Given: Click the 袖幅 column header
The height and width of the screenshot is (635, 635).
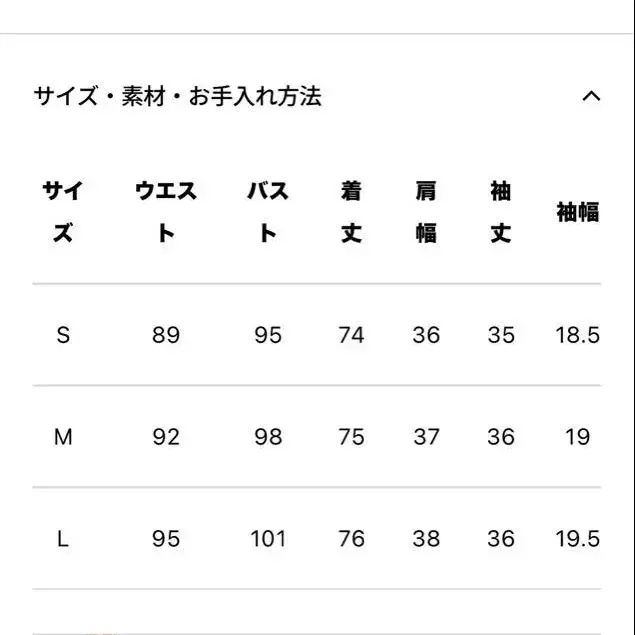Looking at the screenshot, I should click(x=577, y=212).
